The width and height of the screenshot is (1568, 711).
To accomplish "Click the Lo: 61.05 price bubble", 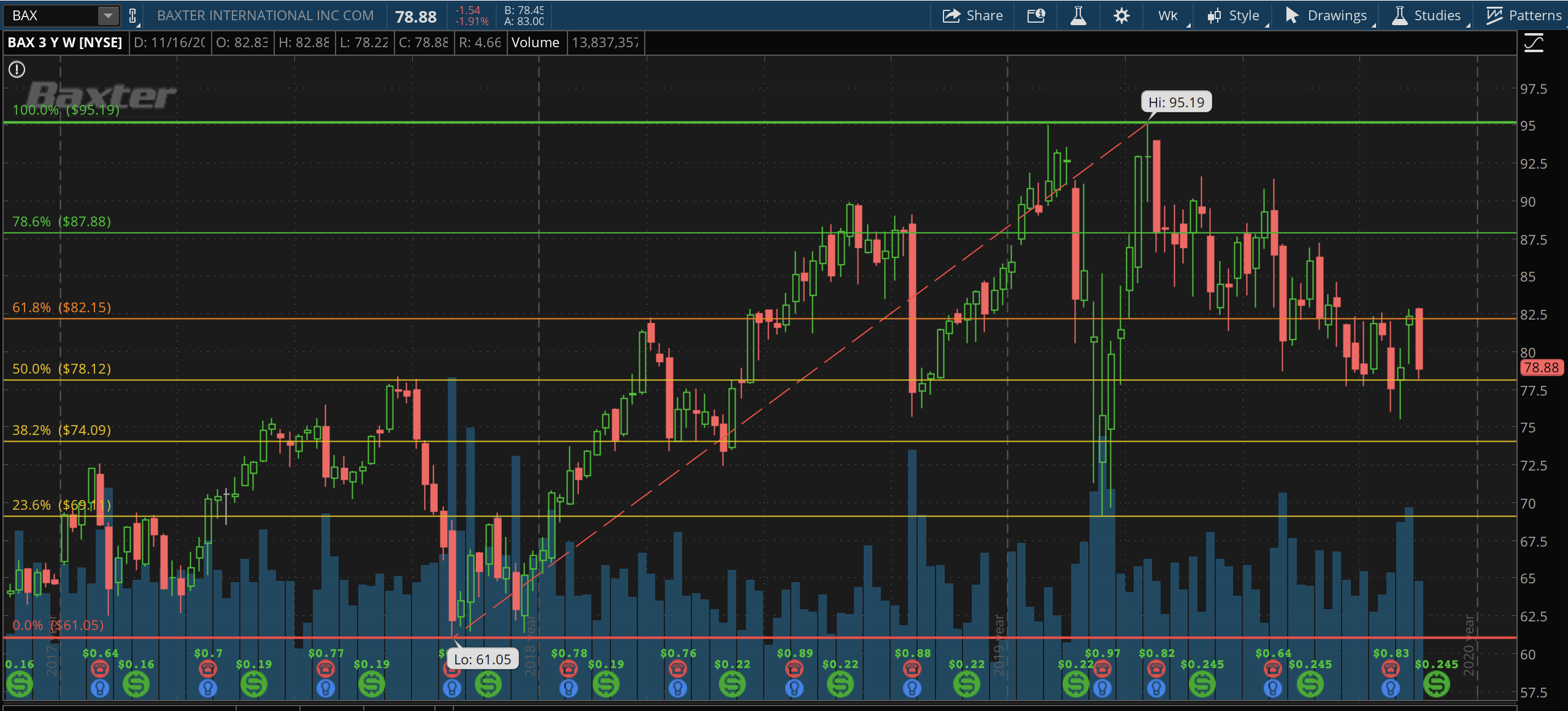I will click(482, 659).
